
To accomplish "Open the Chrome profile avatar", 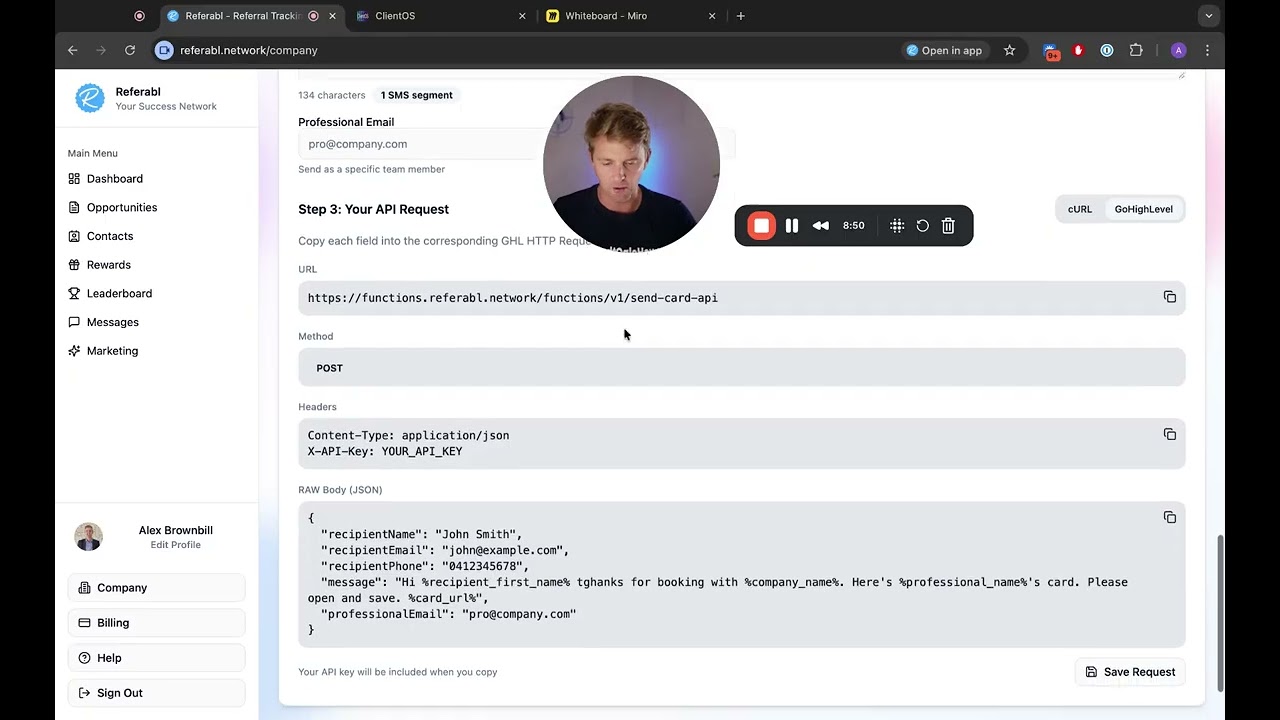I will (x=1178, y=50).
